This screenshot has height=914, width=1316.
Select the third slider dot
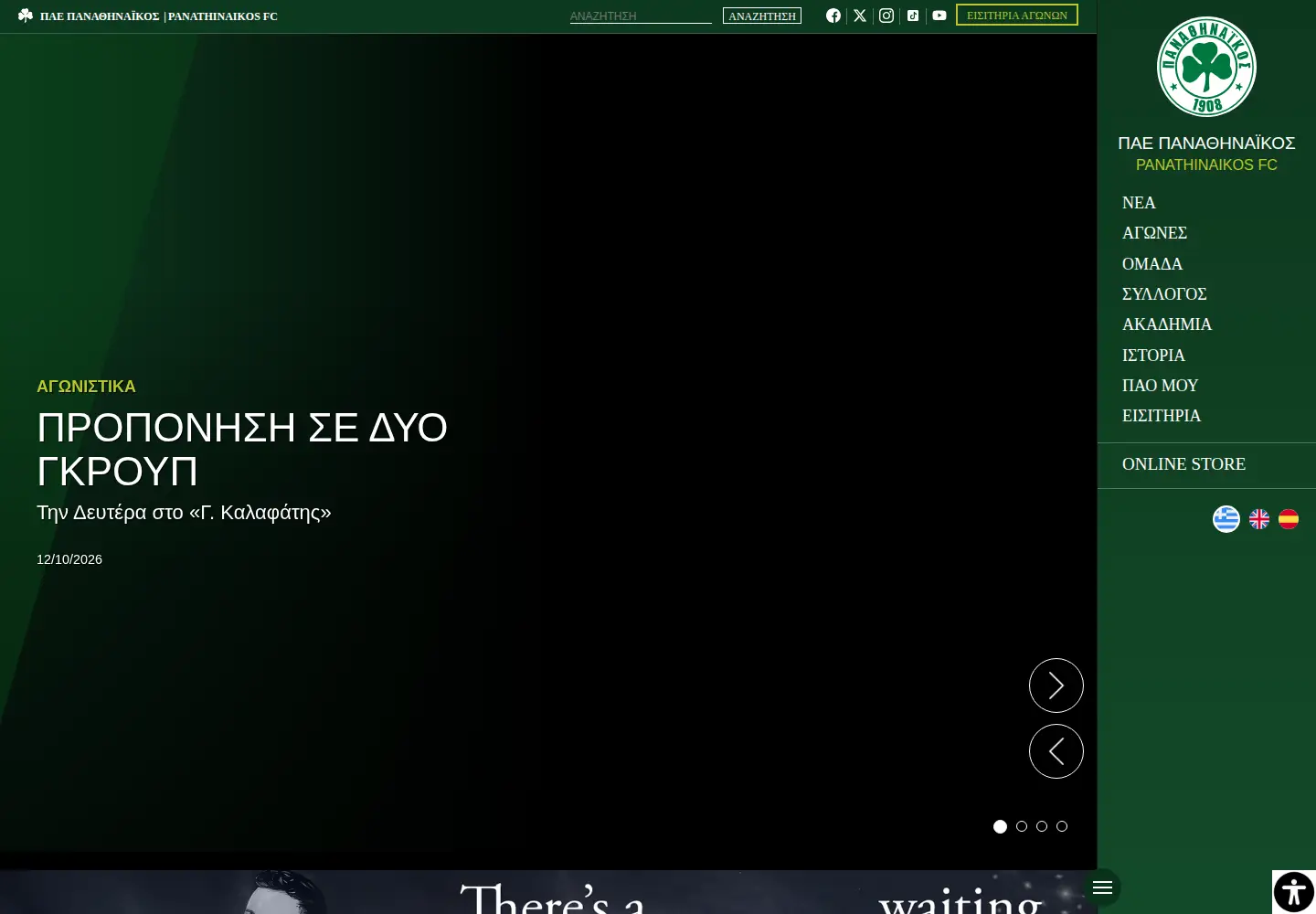pyautogui.click(x=1042, y=826)
